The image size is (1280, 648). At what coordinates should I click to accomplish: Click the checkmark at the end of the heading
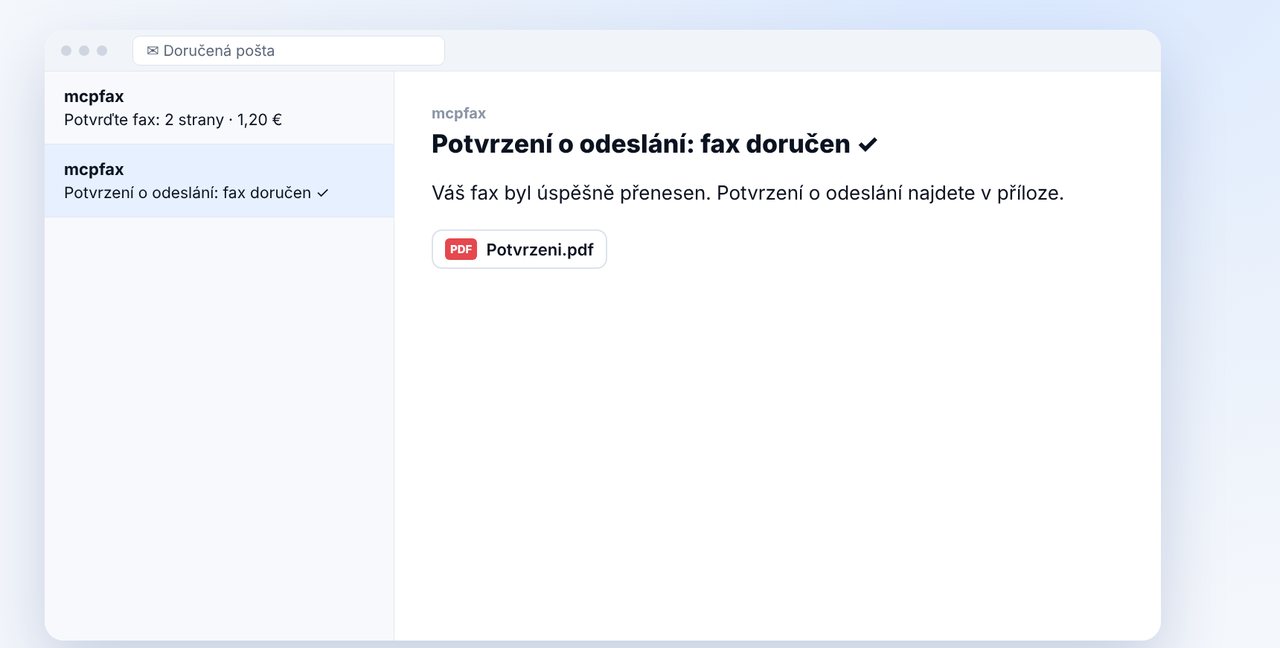click(868, 145)
